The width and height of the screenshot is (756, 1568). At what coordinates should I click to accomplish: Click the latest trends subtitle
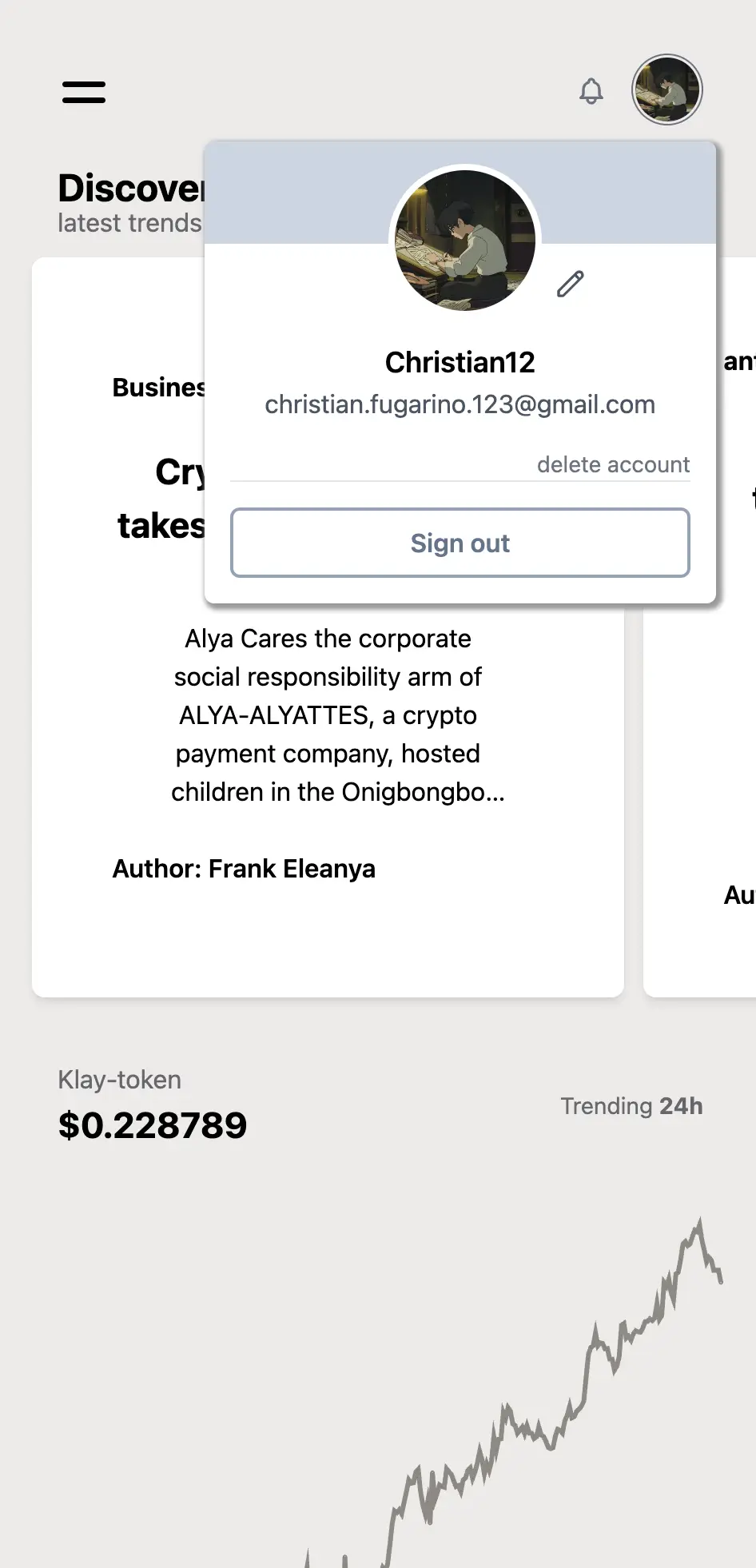point(129,223)
